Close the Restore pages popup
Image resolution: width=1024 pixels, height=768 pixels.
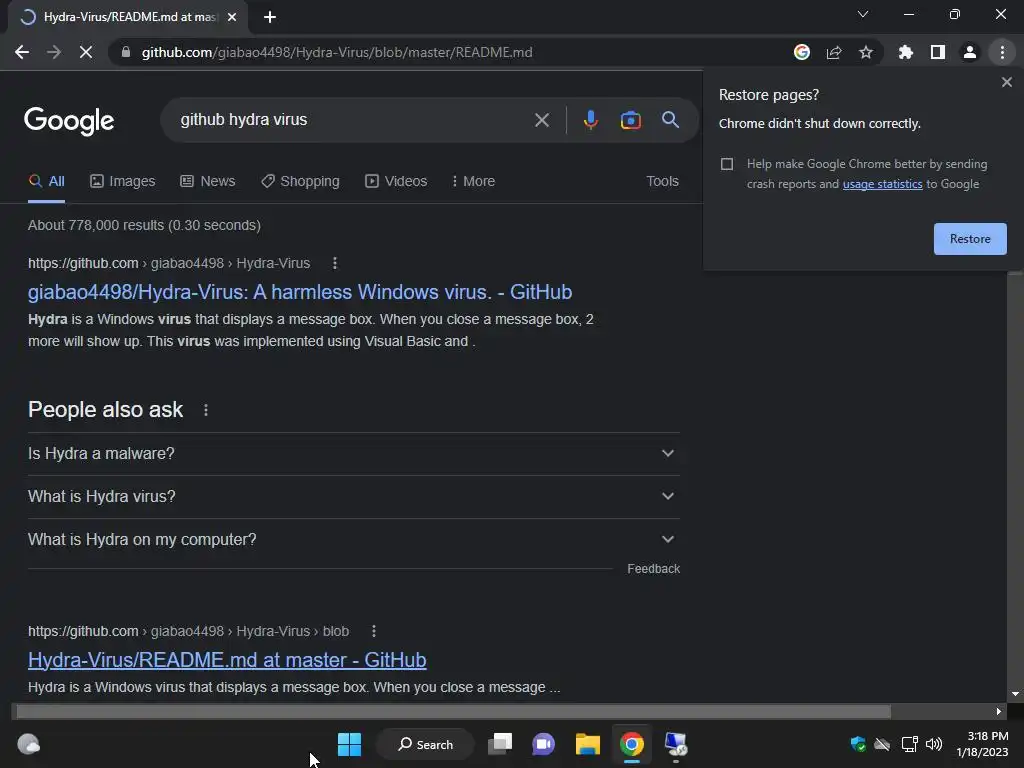[x=1006, y=82]
